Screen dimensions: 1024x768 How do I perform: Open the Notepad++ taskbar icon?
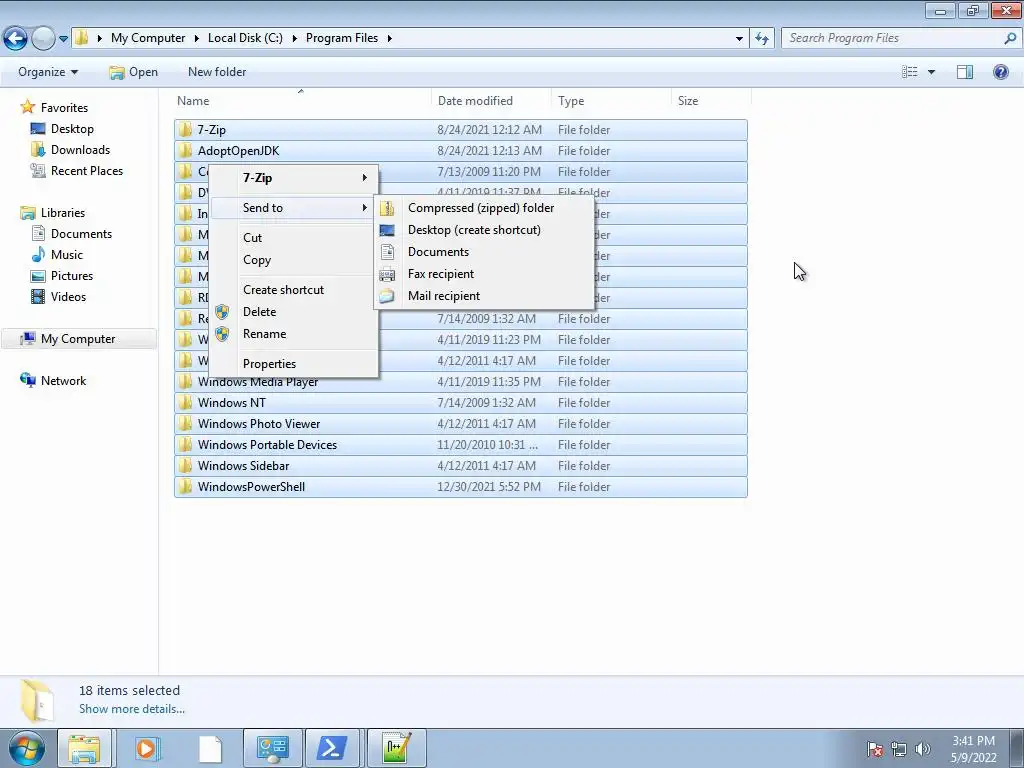click(396, 748)
